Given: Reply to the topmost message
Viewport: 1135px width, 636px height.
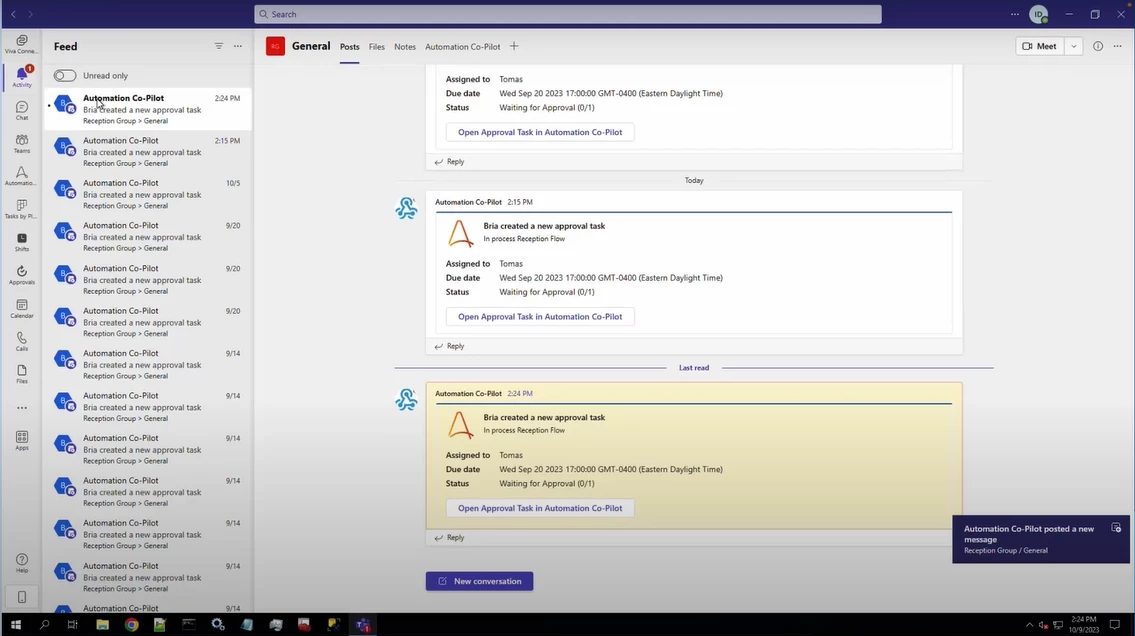Looking at the screenshot, I should 450,161.
